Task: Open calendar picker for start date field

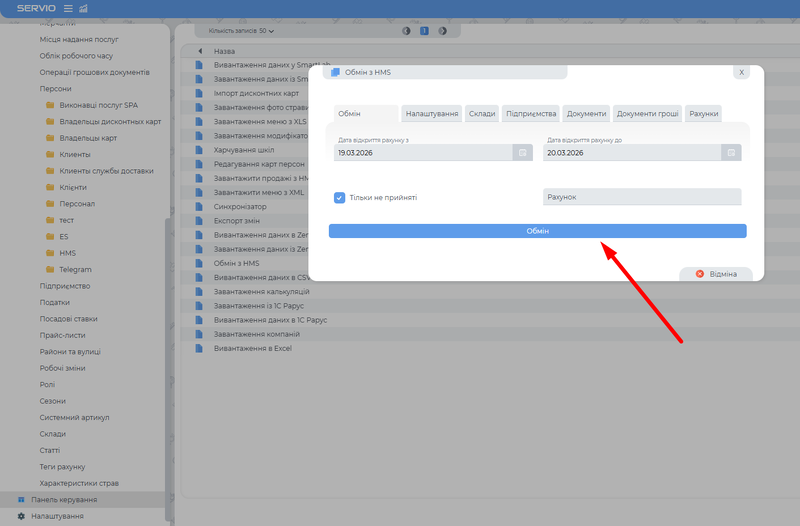Action: point(522,153)
